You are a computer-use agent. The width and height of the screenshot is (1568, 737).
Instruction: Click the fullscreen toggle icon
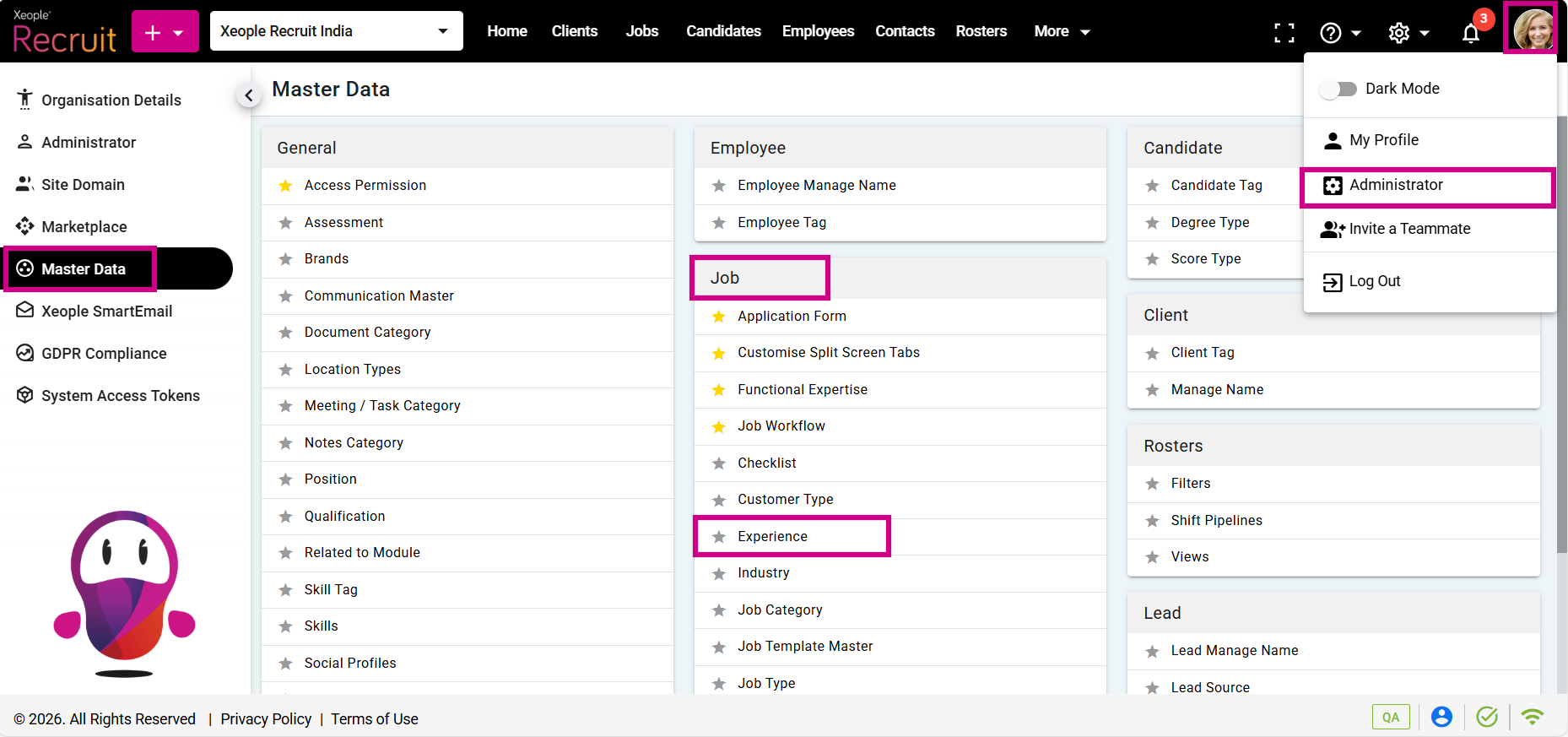pos(1284,33)
